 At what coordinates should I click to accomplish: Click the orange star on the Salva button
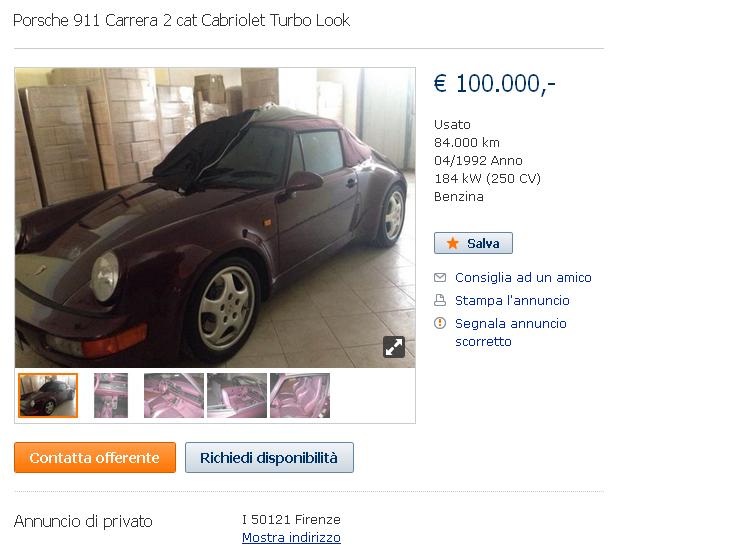[453, 243]
